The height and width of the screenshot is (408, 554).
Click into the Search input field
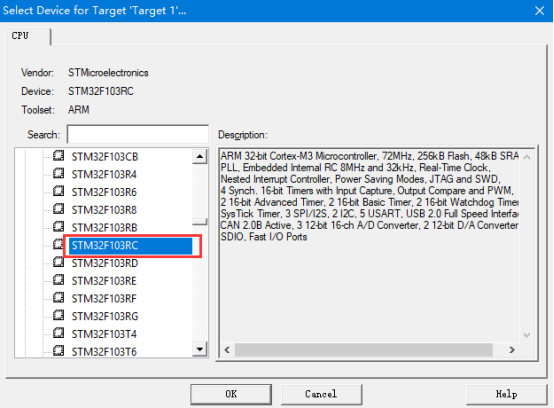click(x=138, y=134)
